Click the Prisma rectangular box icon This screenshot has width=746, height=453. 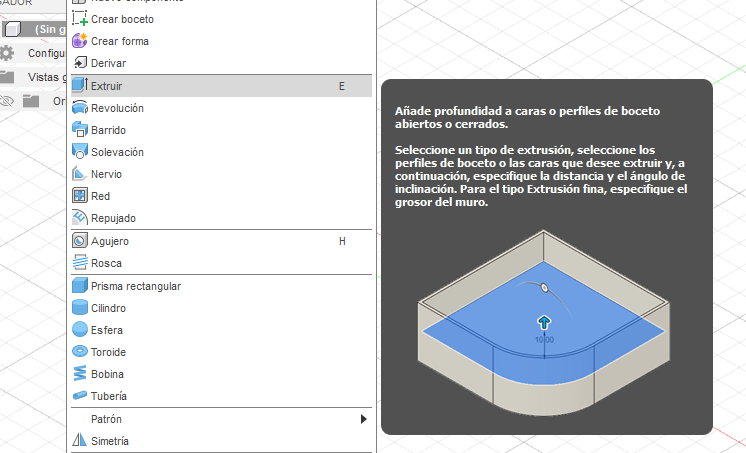[79, 286]
